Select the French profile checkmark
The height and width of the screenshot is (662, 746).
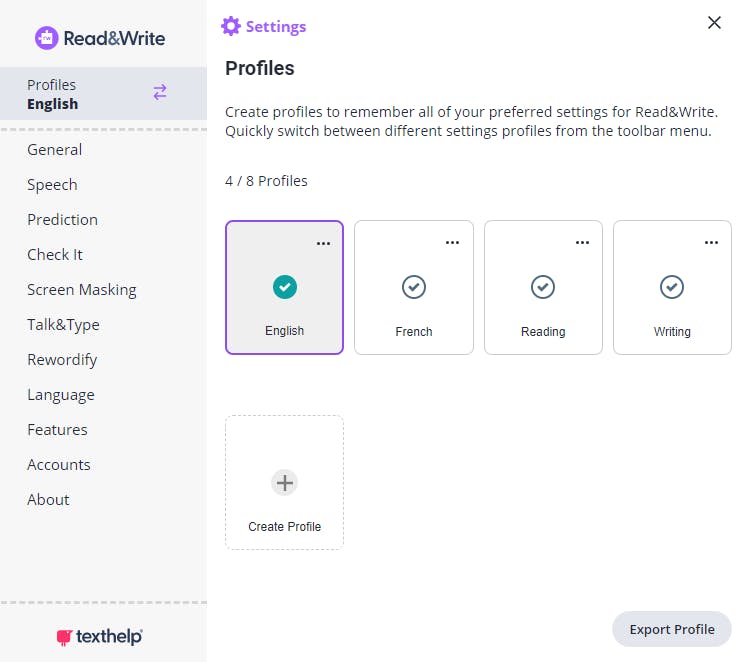[413, 287]
